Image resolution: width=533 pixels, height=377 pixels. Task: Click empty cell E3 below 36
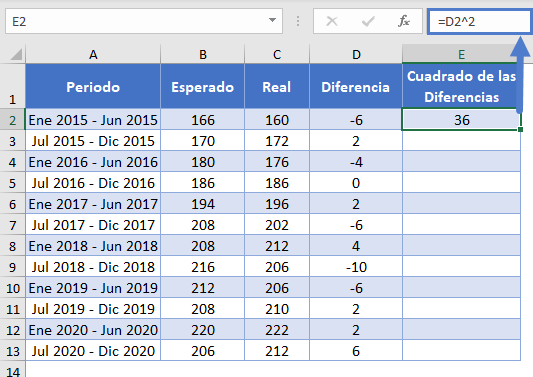pos(461,141)
